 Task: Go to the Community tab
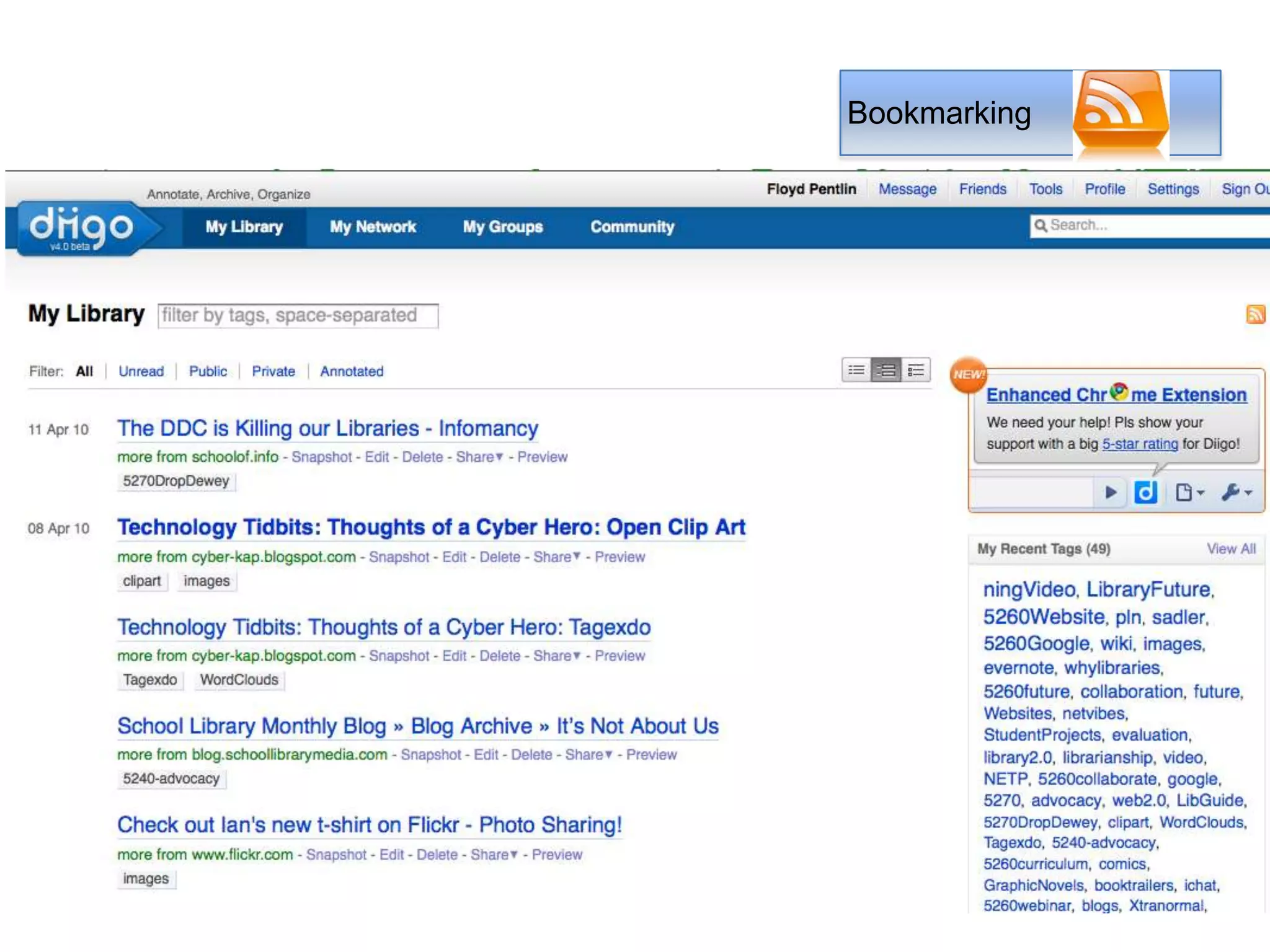click(632, 227)
